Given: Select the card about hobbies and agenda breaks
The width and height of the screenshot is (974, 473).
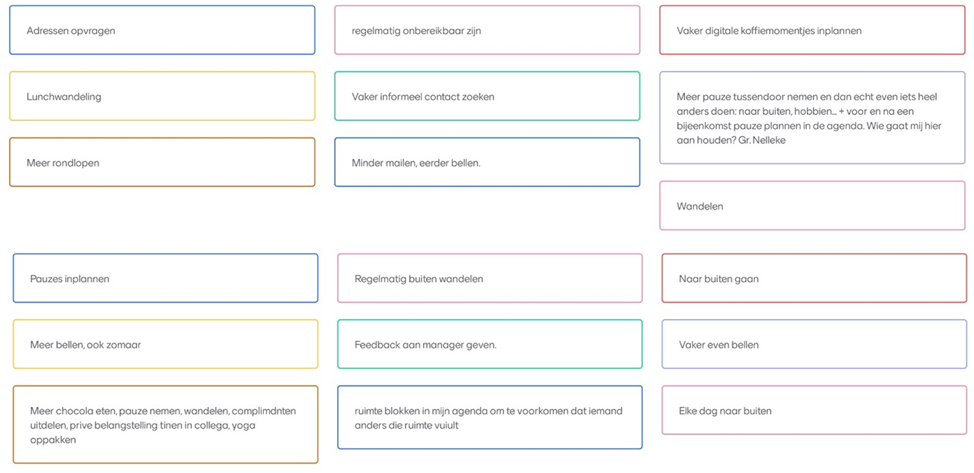Looking at the screenshot, I should tap(812, 118).
